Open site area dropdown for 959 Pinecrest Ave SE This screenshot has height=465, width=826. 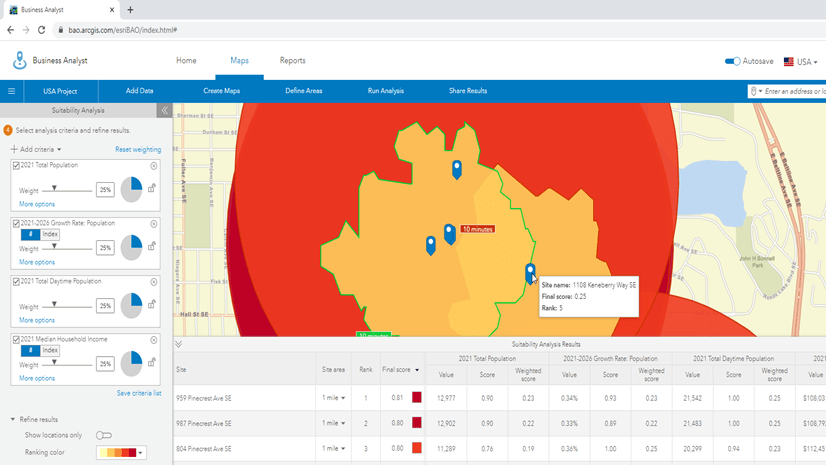[x=334, y=398]
